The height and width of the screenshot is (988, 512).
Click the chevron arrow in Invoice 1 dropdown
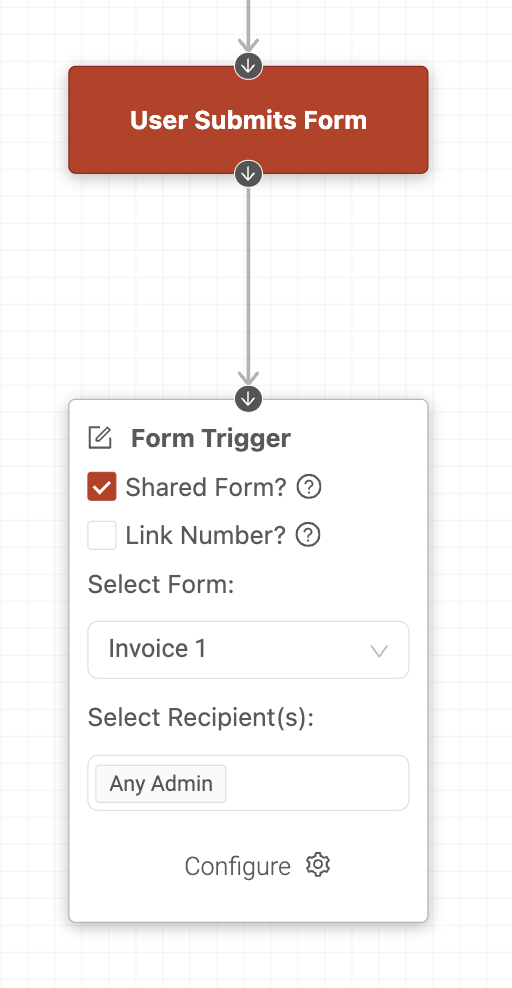point(379,651)
